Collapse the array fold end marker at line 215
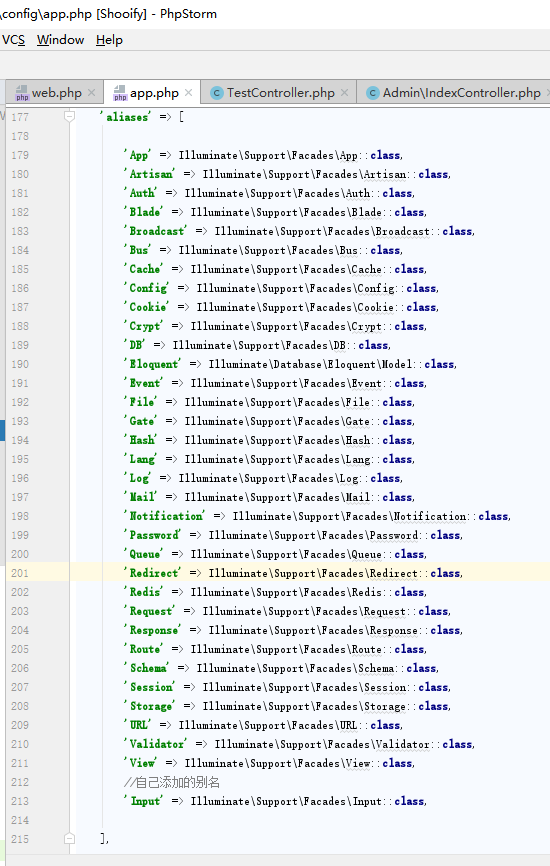 [70, 838]
